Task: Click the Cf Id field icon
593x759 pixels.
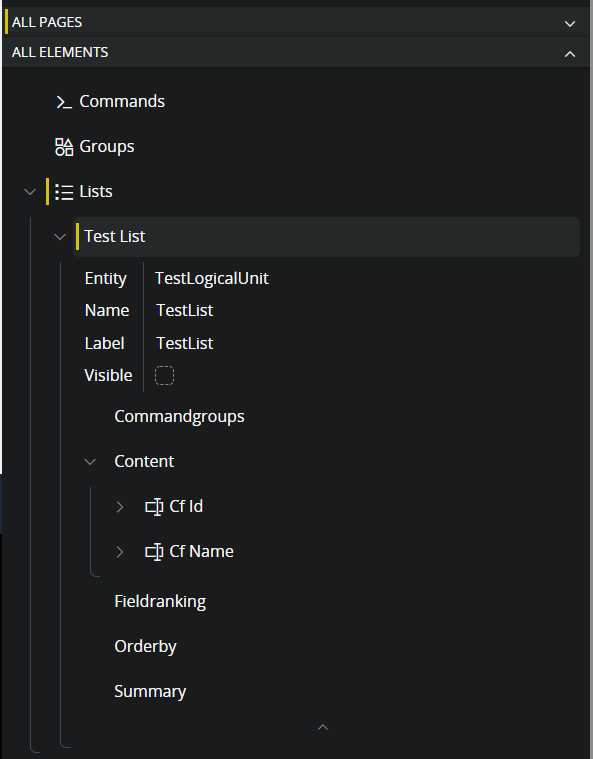Action: (154, 507)
